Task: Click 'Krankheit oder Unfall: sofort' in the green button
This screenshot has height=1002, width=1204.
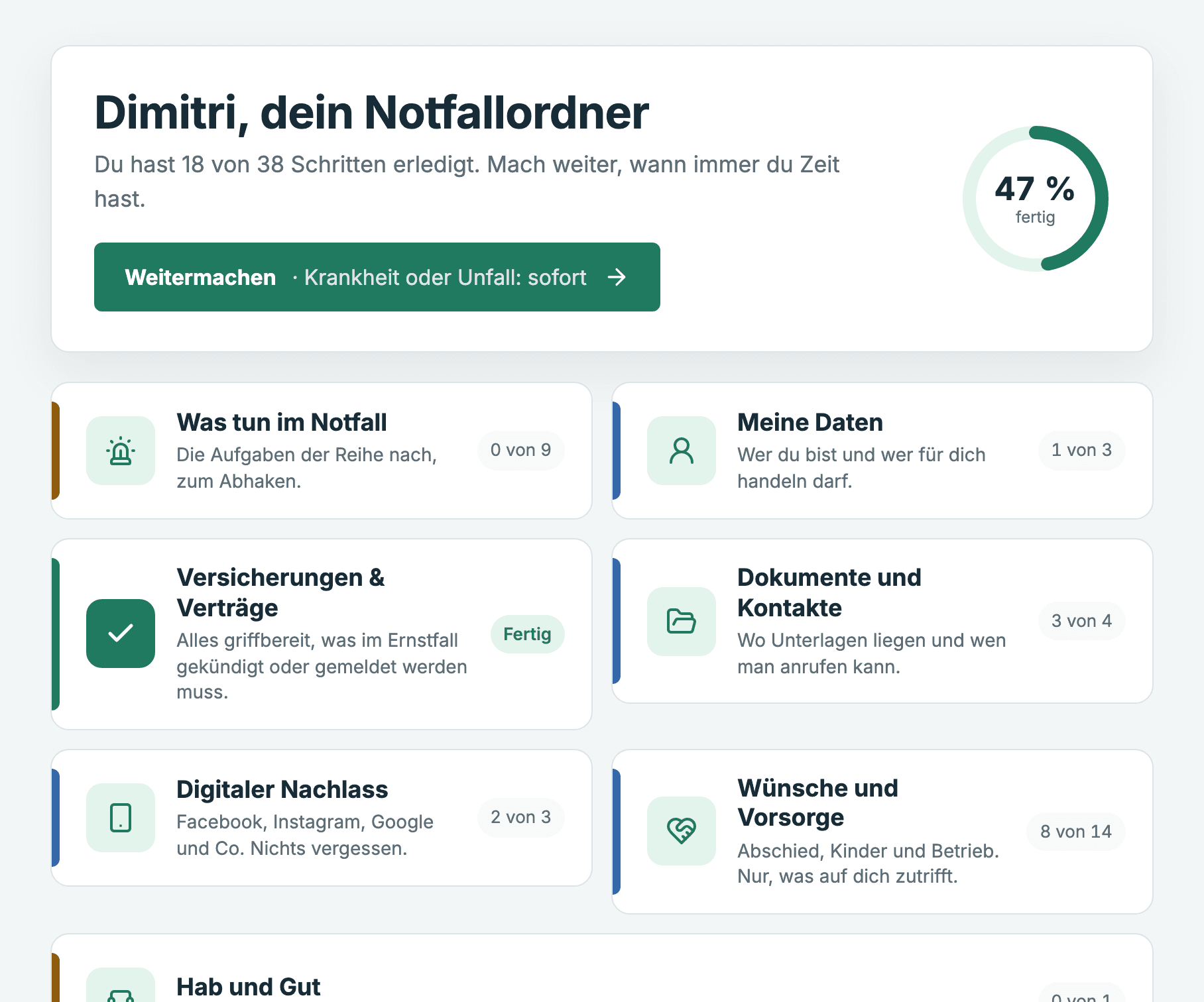Action: [x=446, y=277]
